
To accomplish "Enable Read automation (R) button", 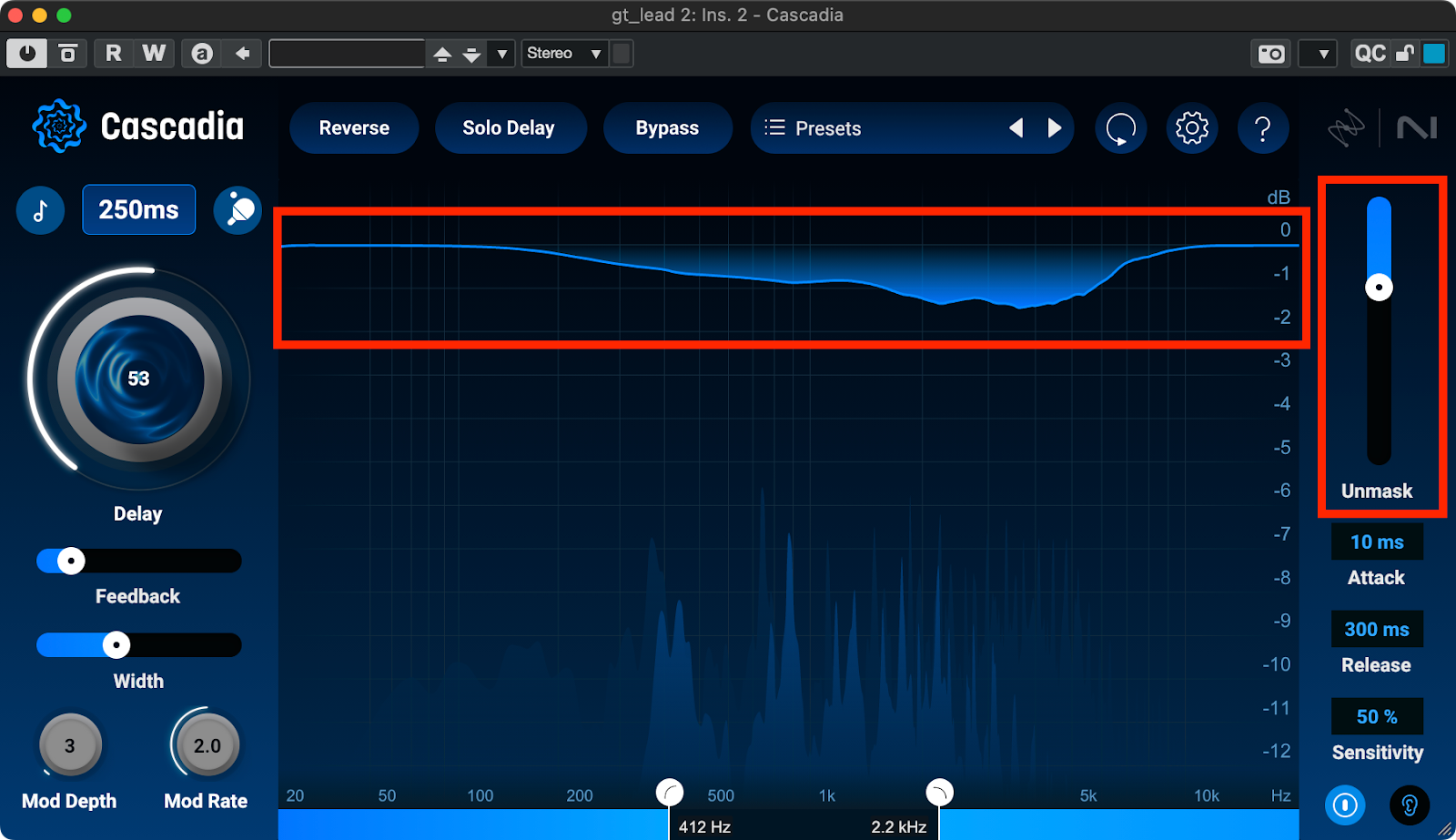I will 113,54.
